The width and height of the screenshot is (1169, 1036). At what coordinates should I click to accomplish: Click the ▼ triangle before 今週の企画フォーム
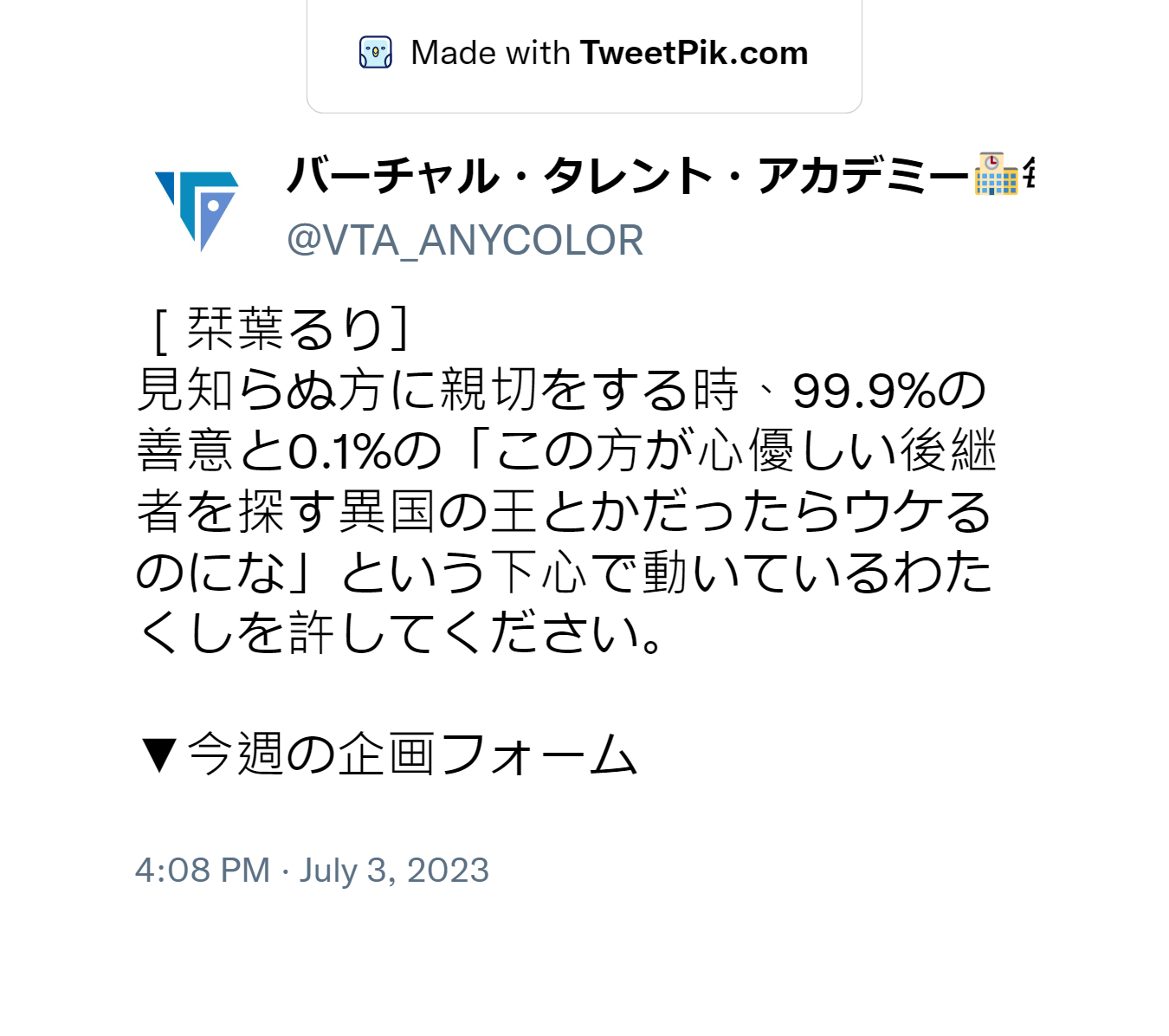(x=159, y=754)
